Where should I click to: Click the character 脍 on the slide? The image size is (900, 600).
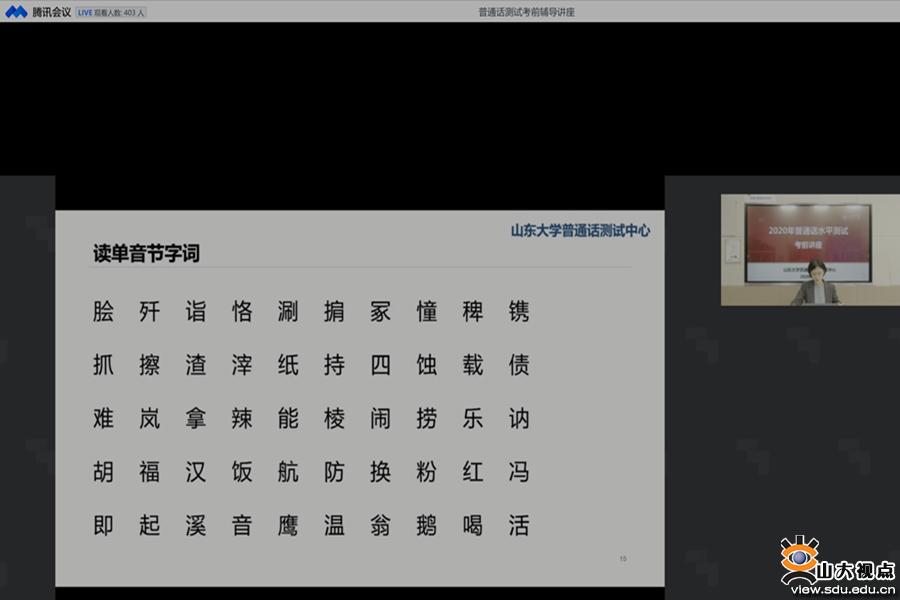coord(104,311)
